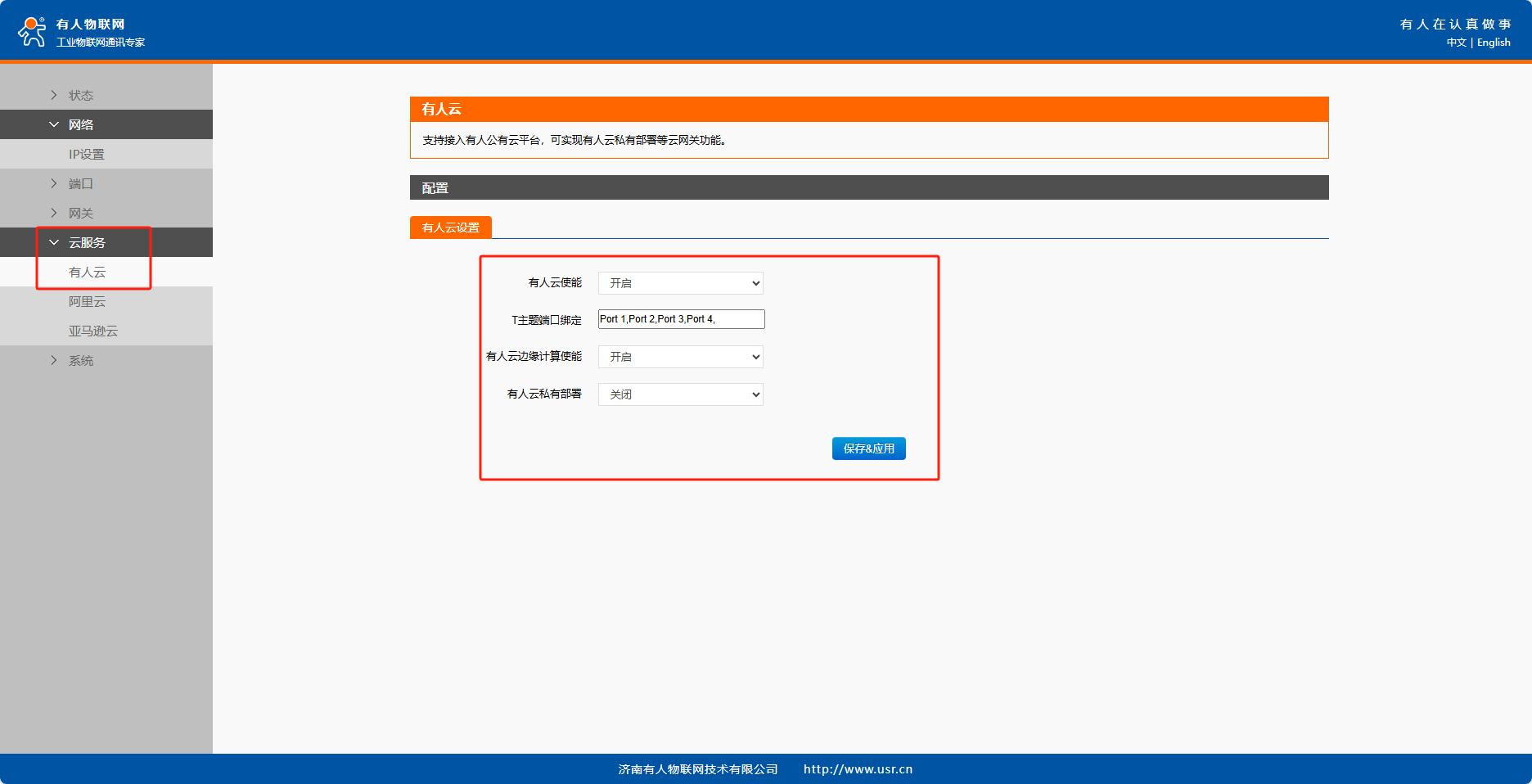
Task: Click the T主题端口绑定 input field
Action: (x=681, y=319)
